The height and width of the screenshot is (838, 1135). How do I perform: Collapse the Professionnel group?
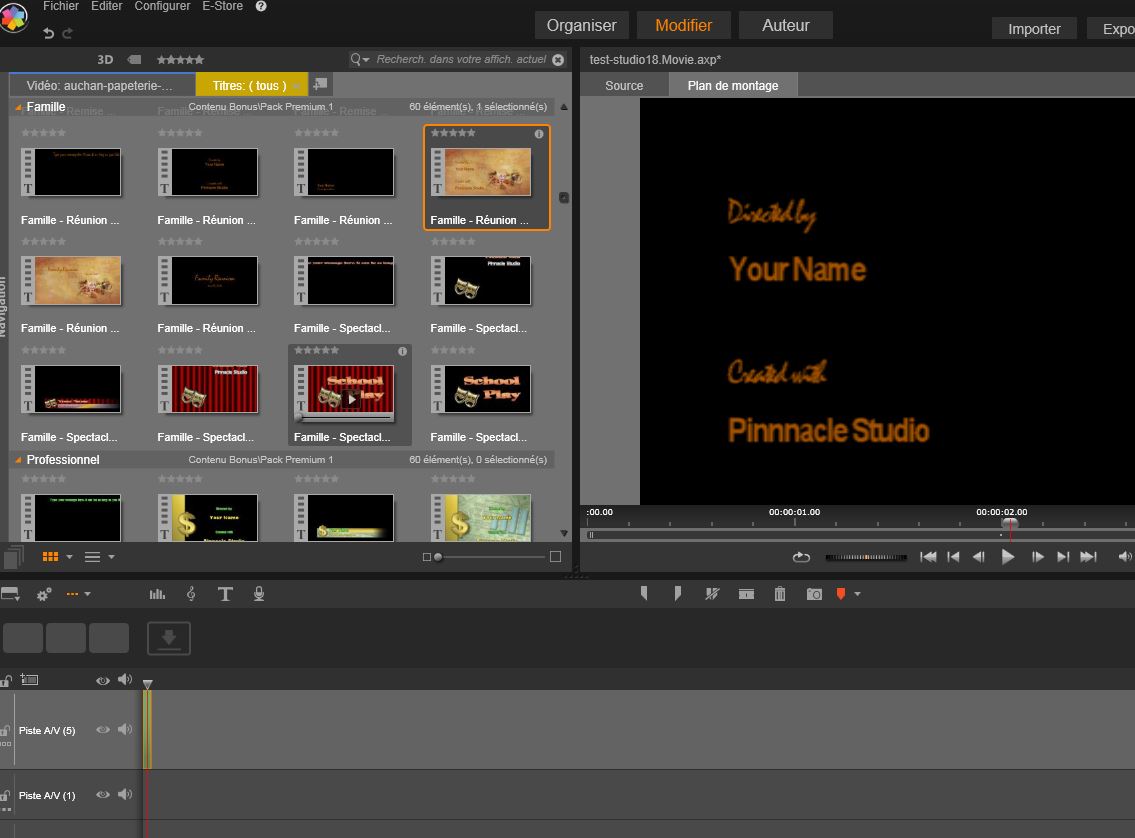[x=18, y=460]
